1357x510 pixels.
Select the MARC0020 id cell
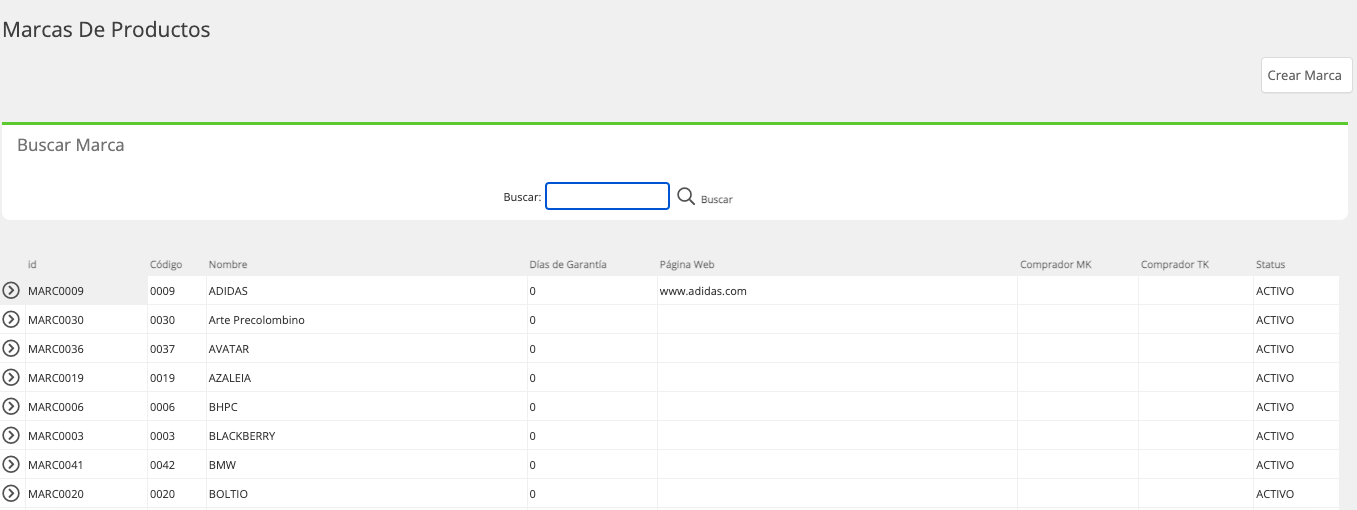coord(86,494)
